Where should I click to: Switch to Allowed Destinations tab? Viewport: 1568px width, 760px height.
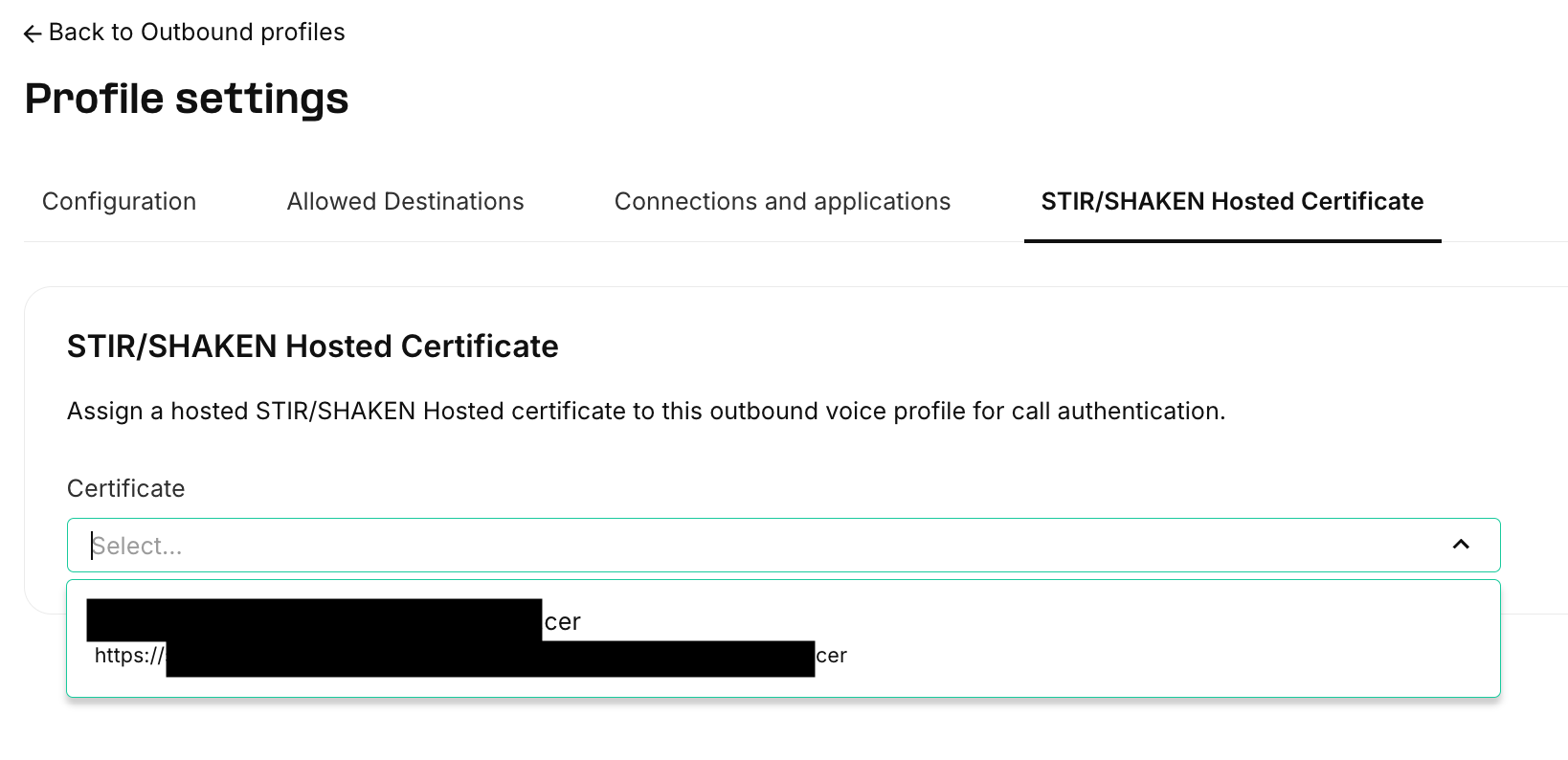(406, 201)
